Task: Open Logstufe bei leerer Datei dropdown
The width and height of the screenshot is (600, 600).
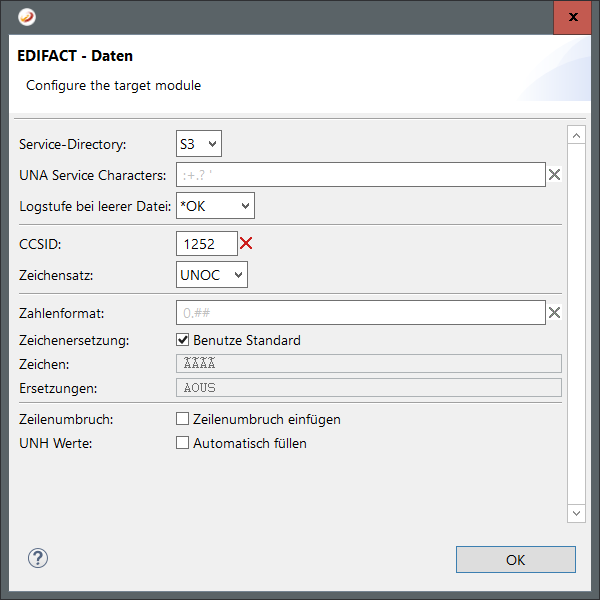Action: click(x=215, y=205)
